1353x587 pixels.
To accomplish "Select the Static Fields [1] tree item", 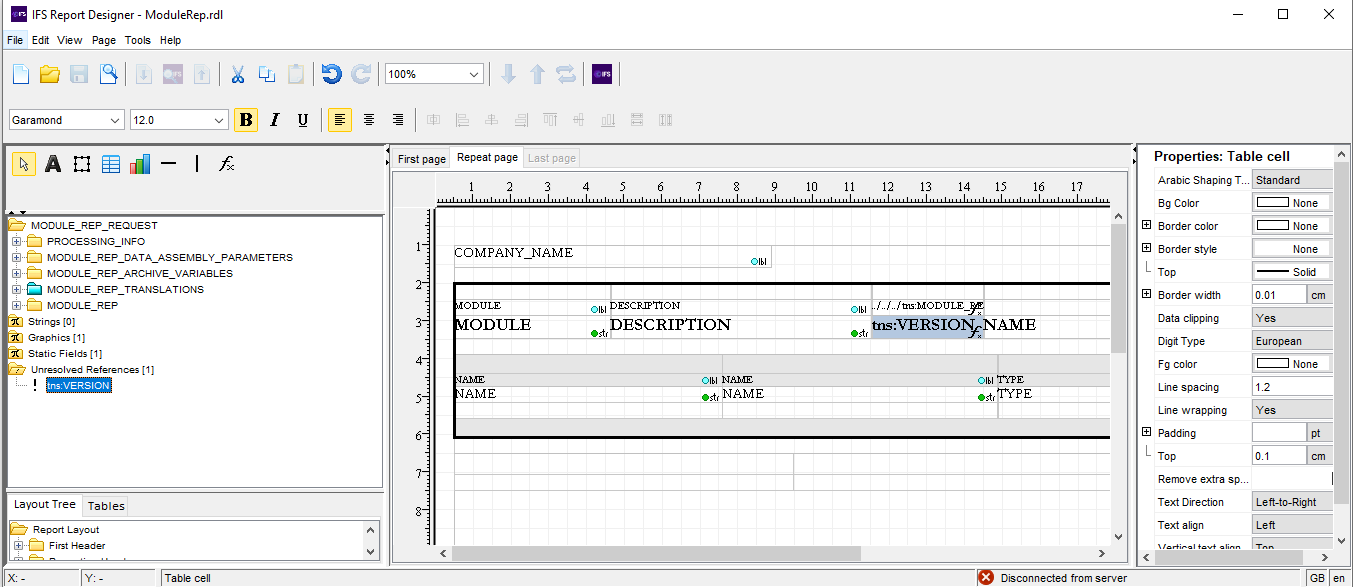I will pyautogui.click(x=64, y=354).
